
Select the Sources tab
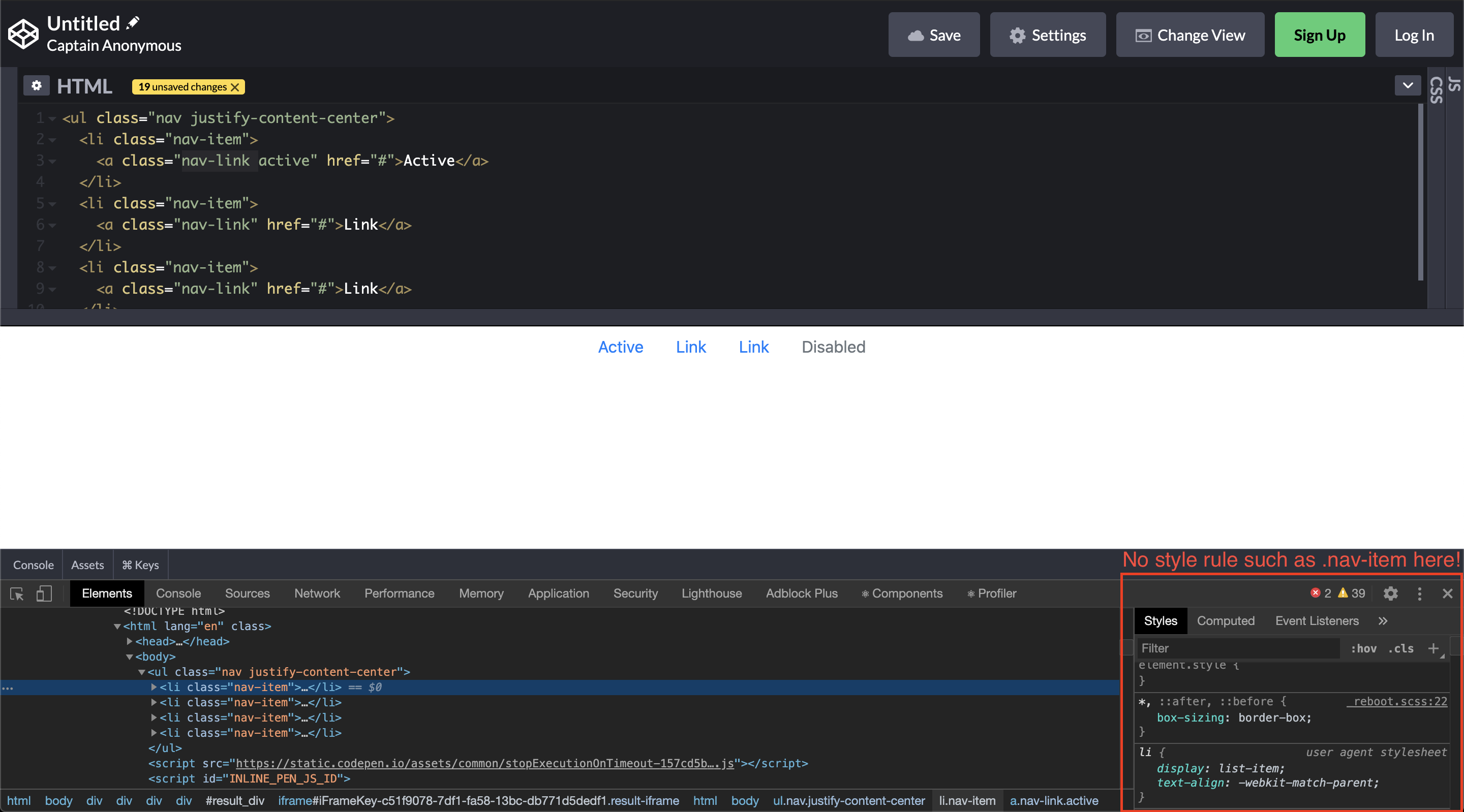coord(247,593)
